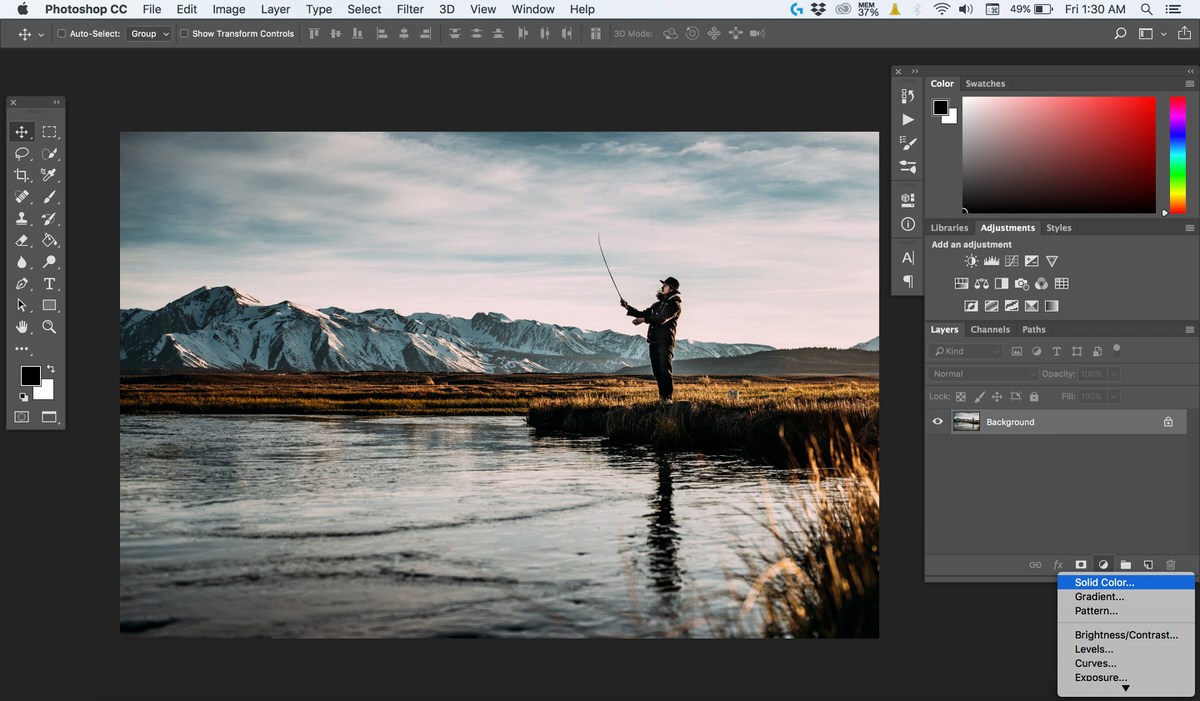Open the History panel icon in the collapsed dock
The width and height of the screenshot is (1200, 701).
(x=907, y=96)
